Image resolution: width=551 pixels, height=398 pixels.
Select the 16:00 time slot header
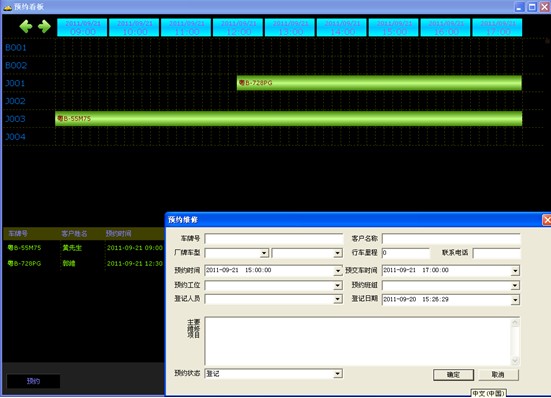446,27
